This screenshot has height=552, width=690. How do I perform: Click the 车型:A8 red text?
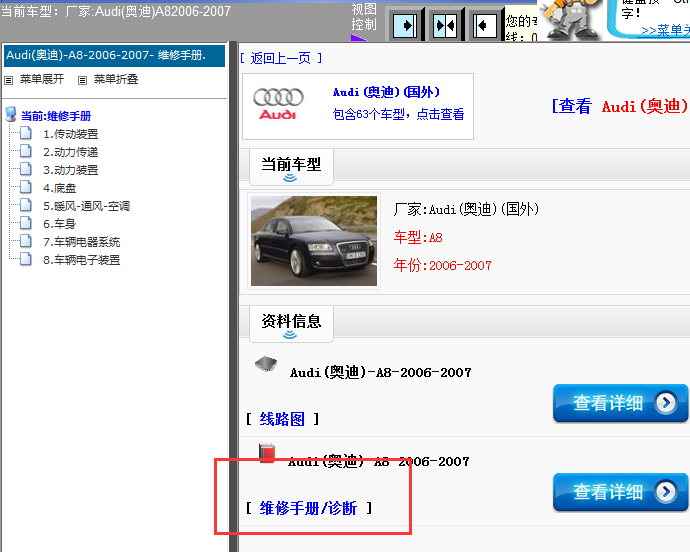click(418, 238)
